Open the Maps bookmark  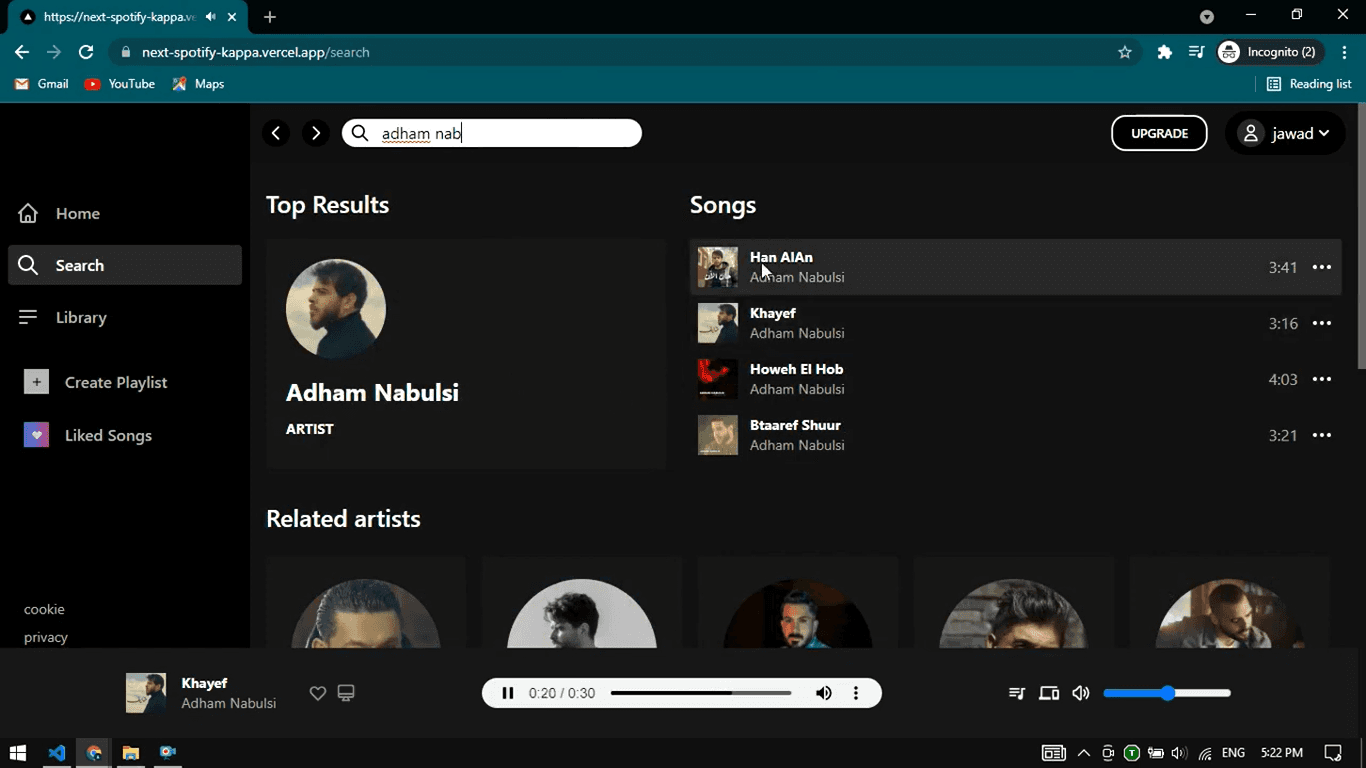click(198, 84)
